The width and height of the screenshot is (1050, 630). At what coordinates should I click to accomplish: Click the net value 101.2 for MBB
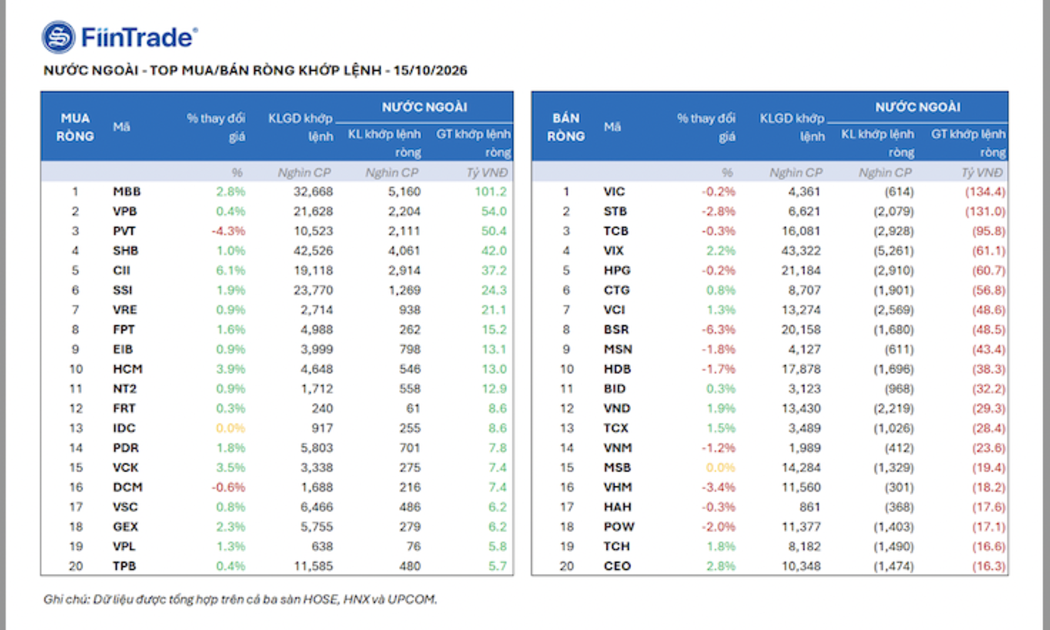click(x=491, y=191)
